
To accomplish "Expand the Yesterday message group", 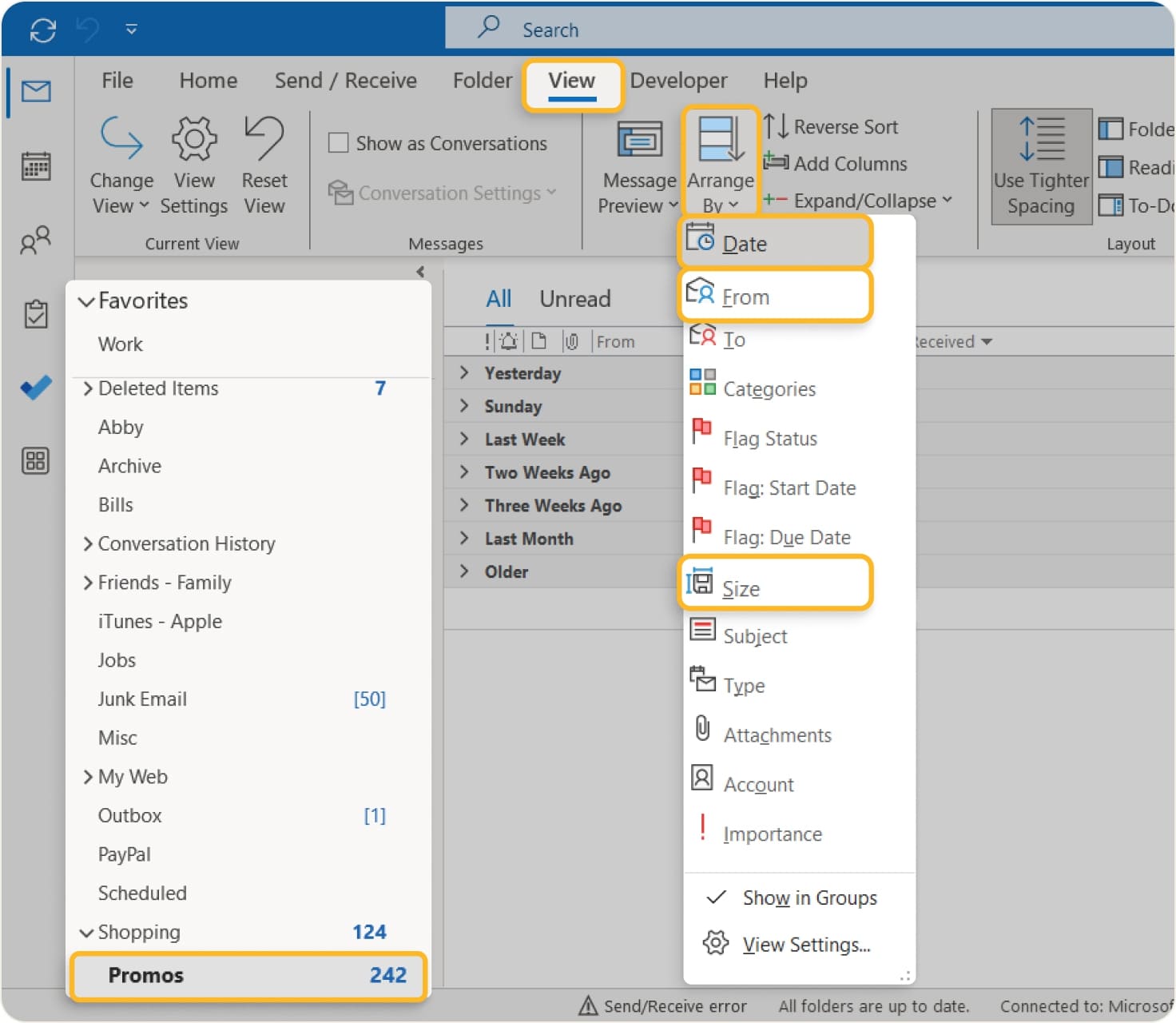I will [466, 372].
